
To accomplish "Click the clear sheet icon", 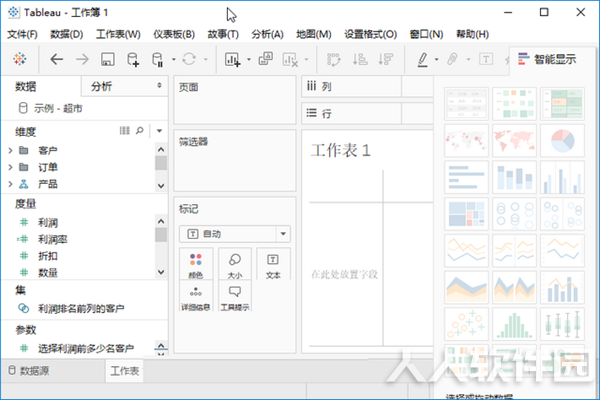I will click(x=290, y=59).
